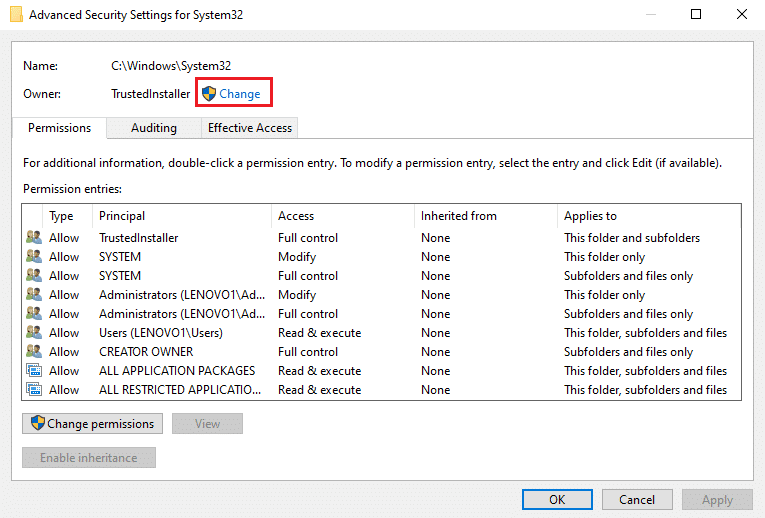
Task: Click the Change owner link
Action: 240,94
